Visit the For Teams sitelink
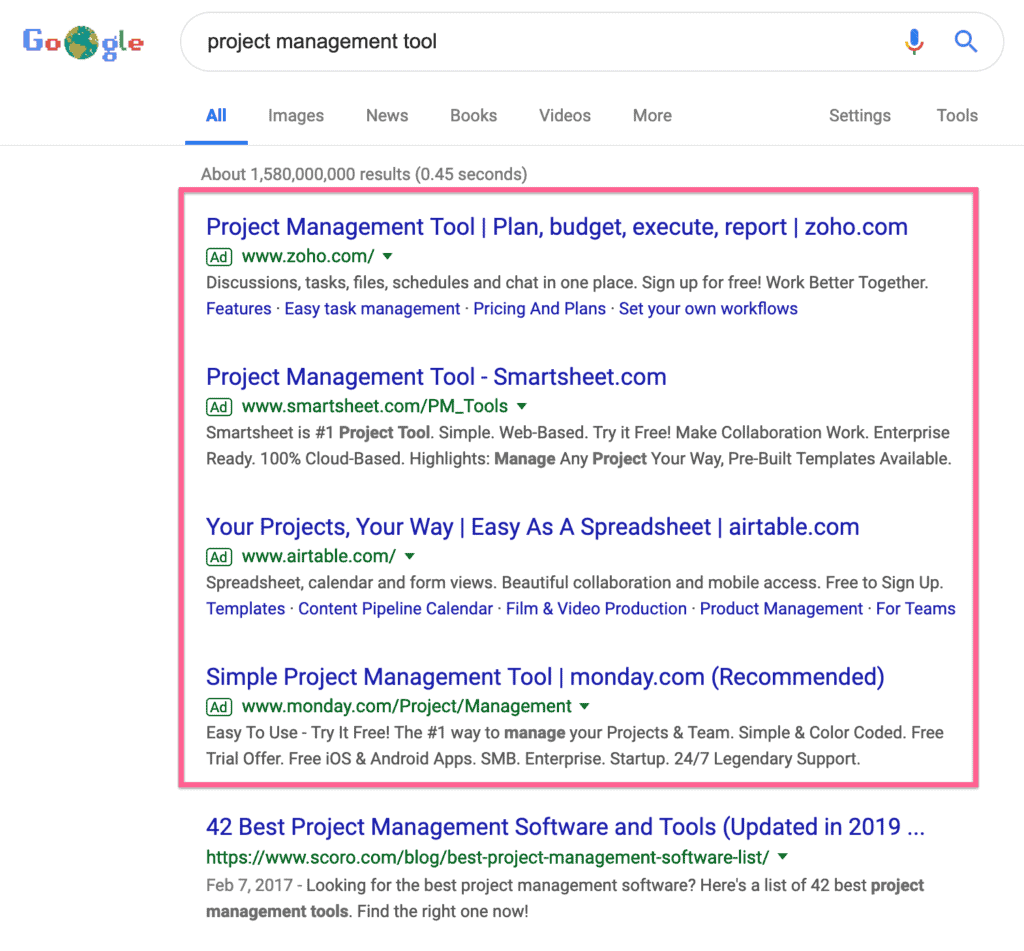 pyautogui.click(x=916, y=609)
